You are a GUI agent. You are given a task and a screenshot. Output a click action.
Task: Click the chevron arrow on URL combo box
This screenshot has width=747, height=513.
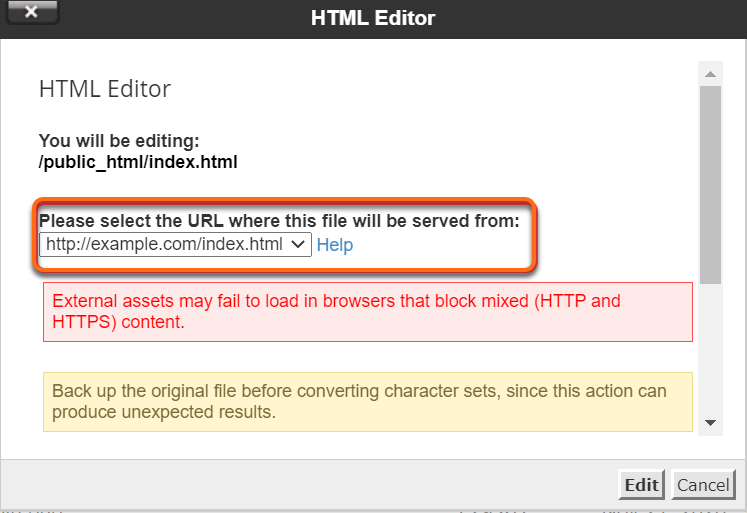tap(299, 245)
